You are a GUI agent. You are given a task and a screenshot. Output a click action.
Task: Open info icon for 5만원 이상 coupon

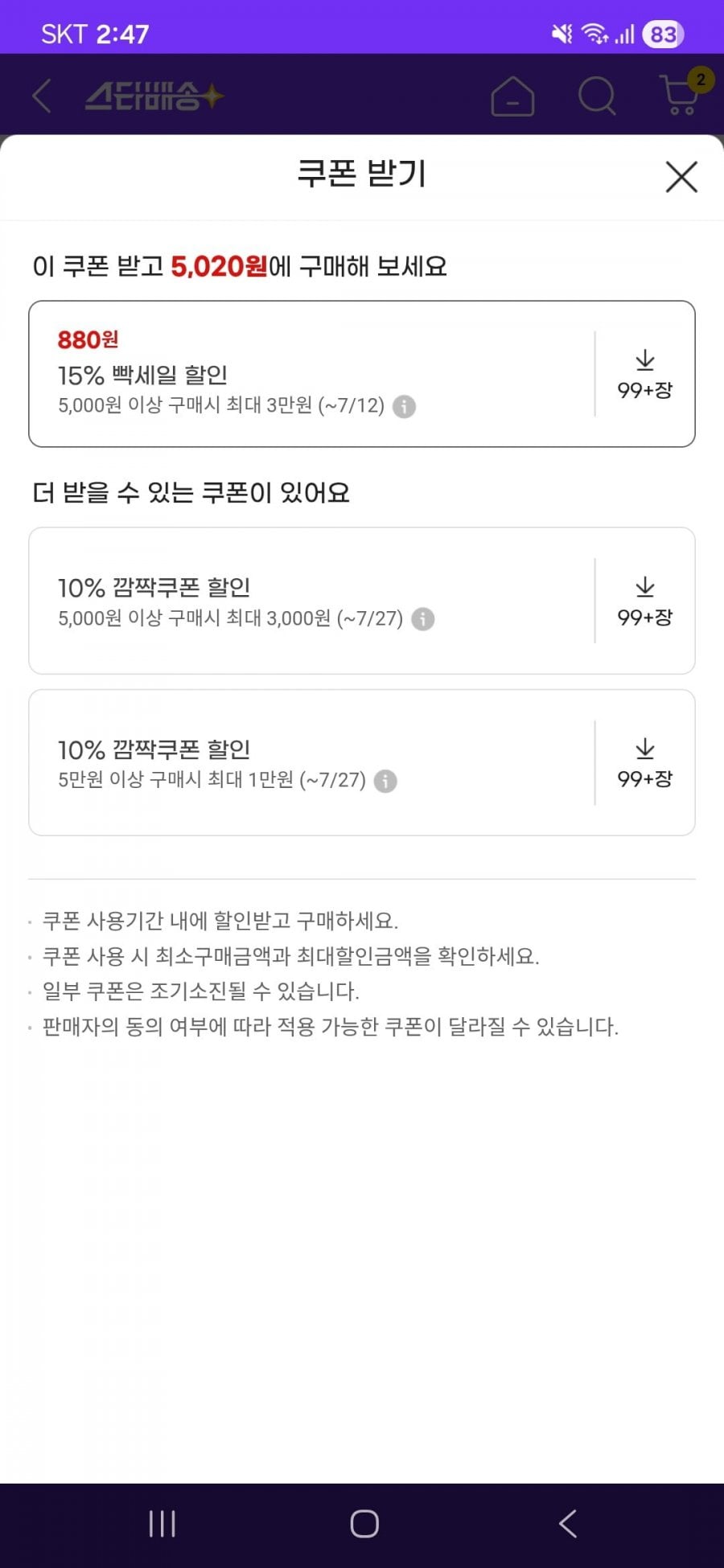385,781
